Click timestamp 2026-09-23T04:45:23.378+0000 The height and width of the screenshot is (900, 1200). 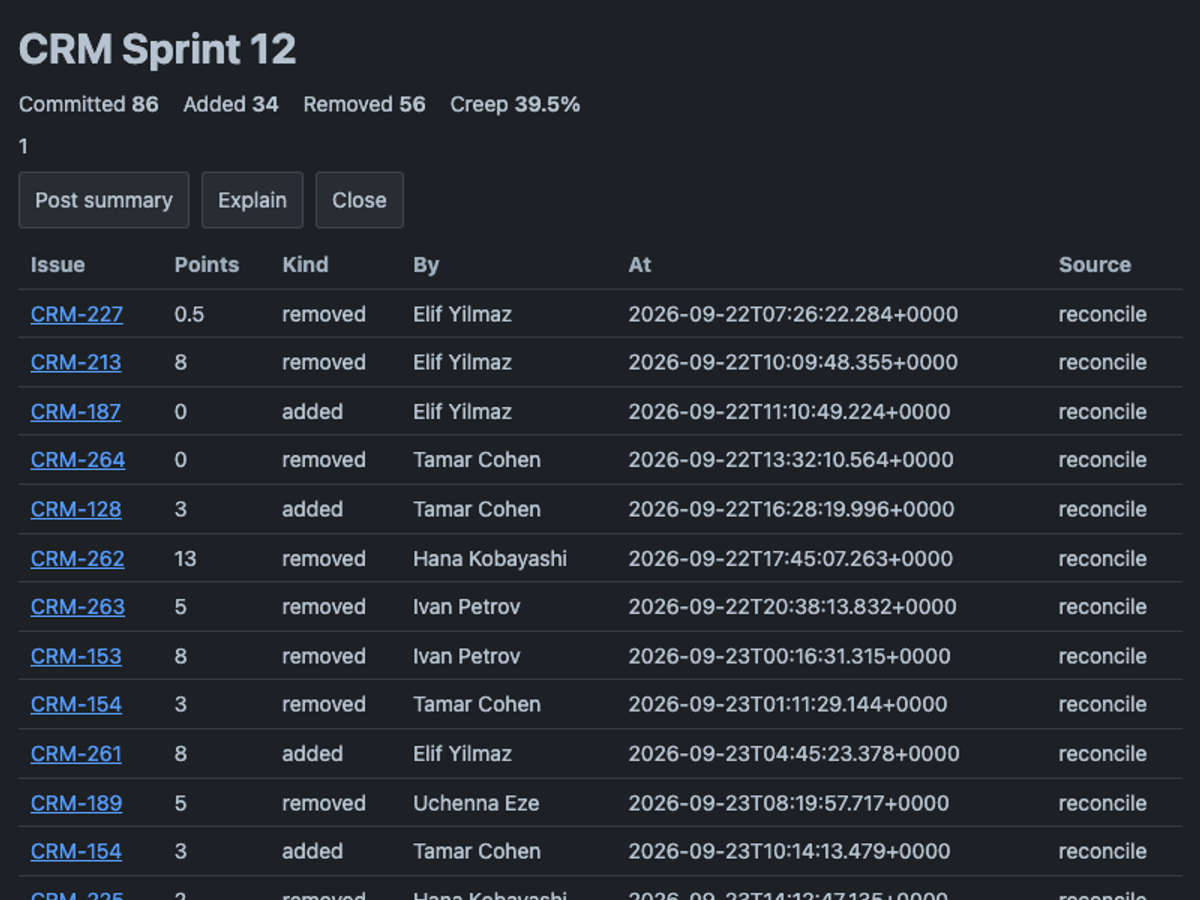(794, 753)
